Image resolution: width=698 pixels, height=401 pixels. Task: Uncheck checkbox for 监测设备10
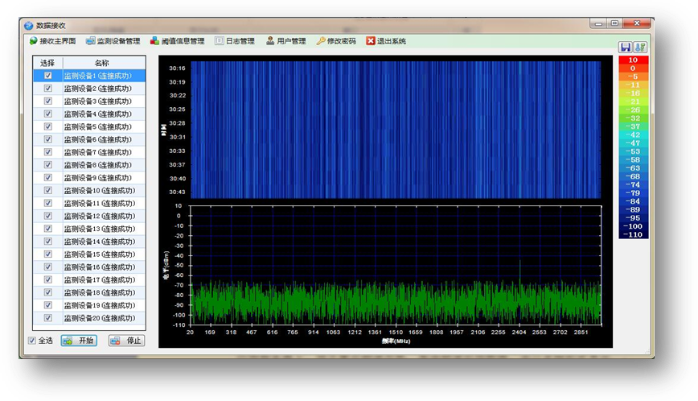(x=48, y=190)
